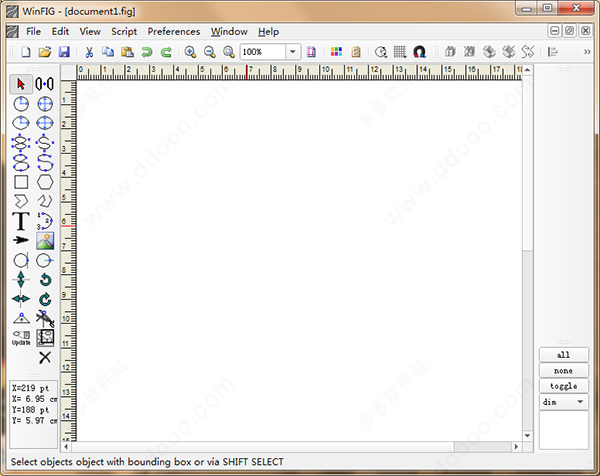
Task: Open the zoom percentage dropdown arrow
Action: 293,52
